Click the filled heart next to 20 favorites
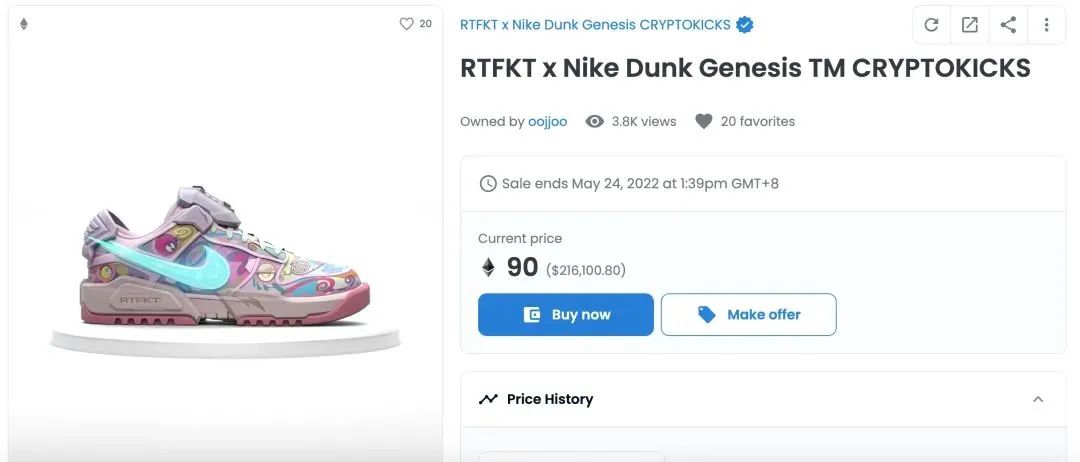1080x462 pixels. [703, 121]
